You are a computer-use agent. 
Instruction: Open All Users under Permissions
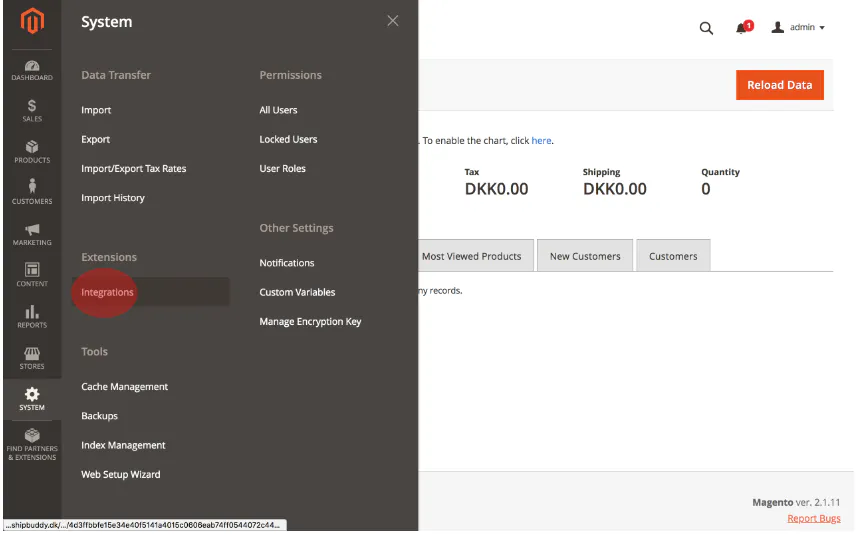[278, 110]
